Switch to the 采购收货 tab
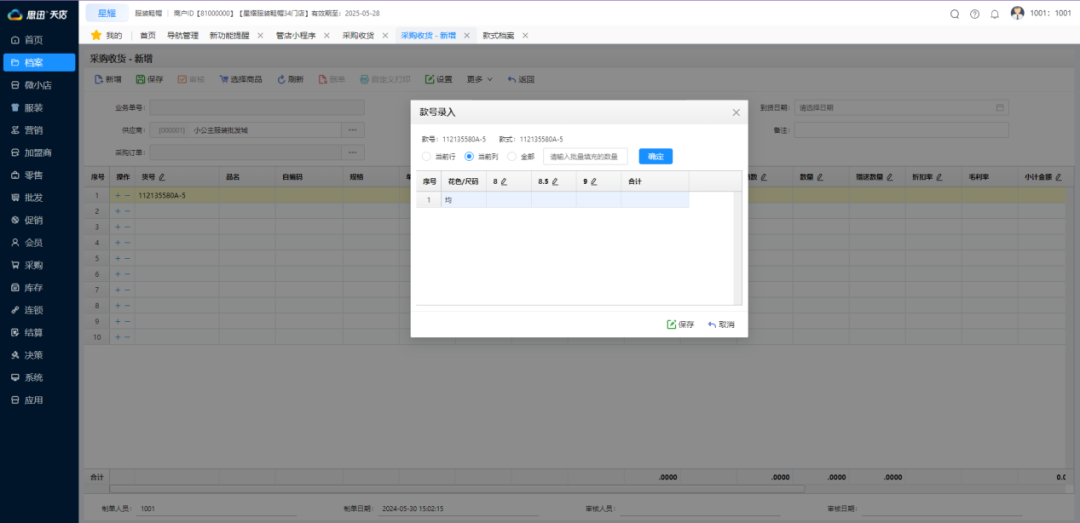The height and width of the screenshot is (523, 1080). tap(358, 35)
